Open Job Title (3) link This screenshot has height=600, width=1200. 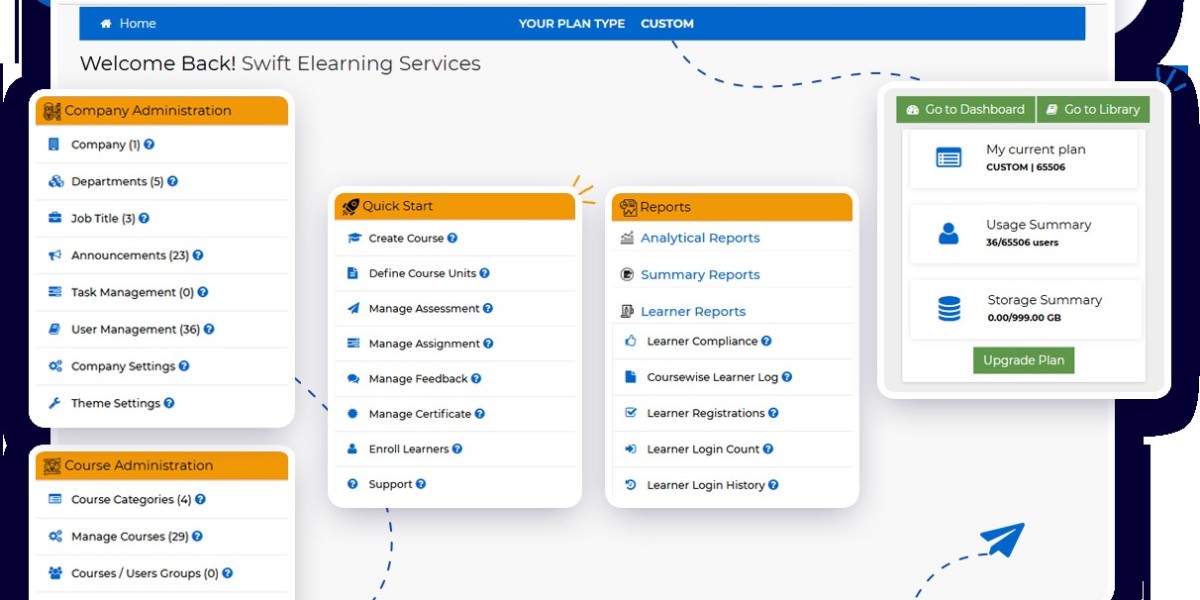pyautogui.click(x=103, y=218)
